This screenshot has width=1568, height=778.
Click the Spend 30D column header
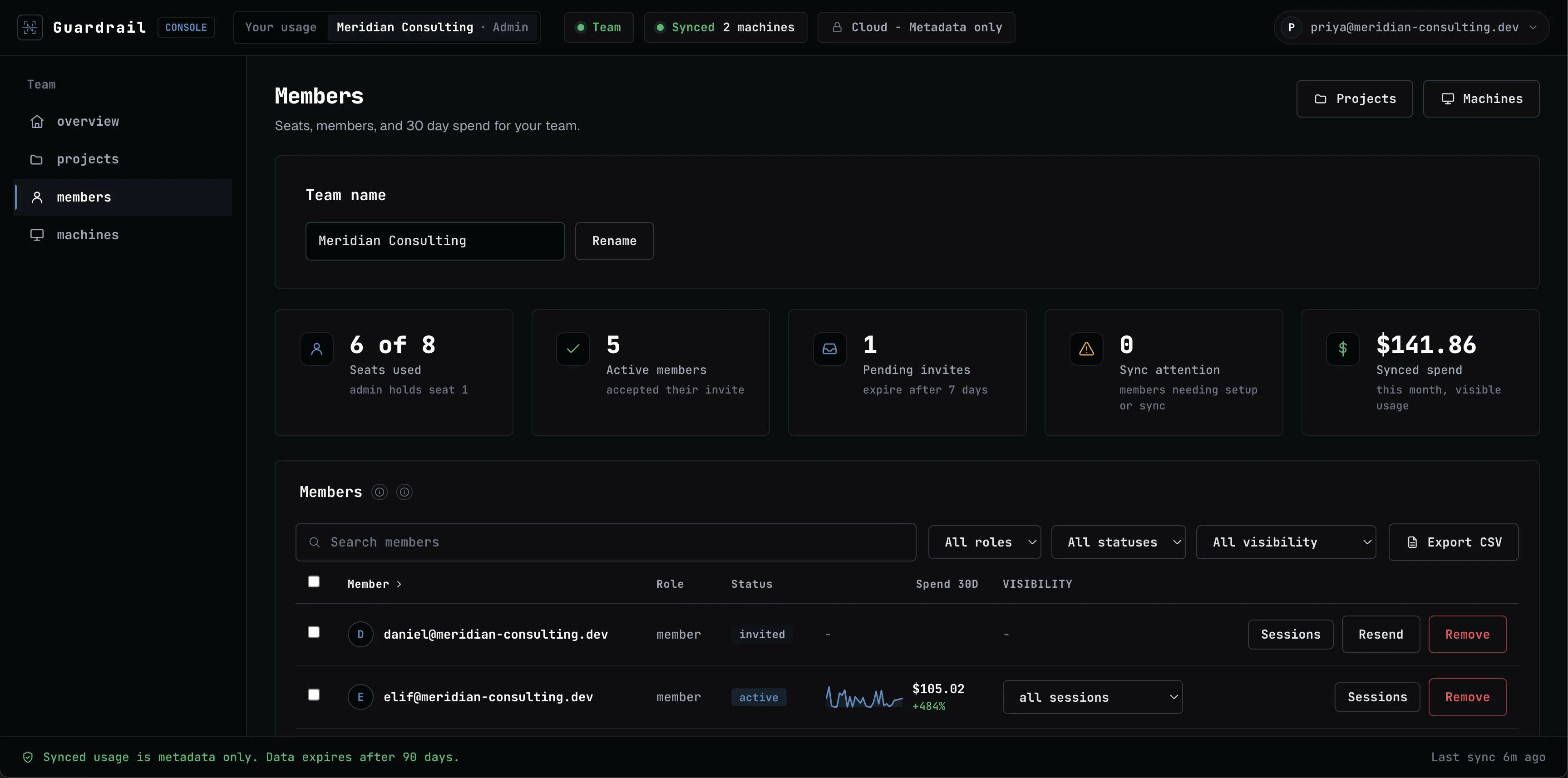(x=947, y=585)
